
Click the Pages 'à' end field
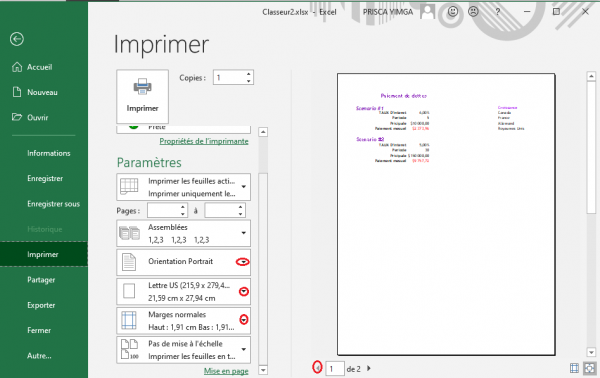(221, 210)
